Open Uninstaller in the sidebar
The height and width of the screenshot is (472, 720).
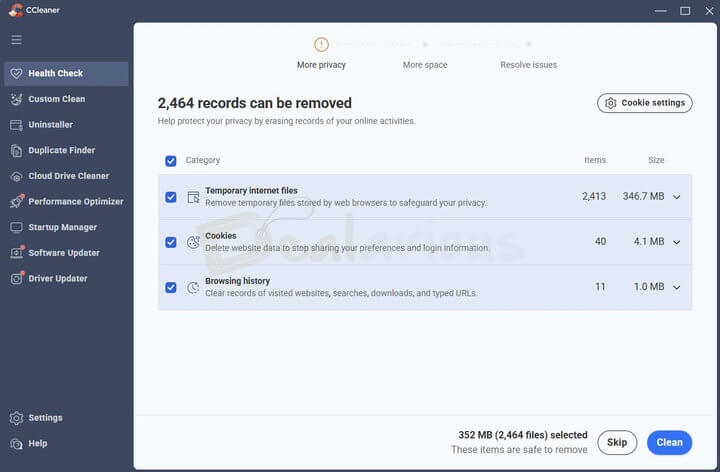[x=66, y=125]
